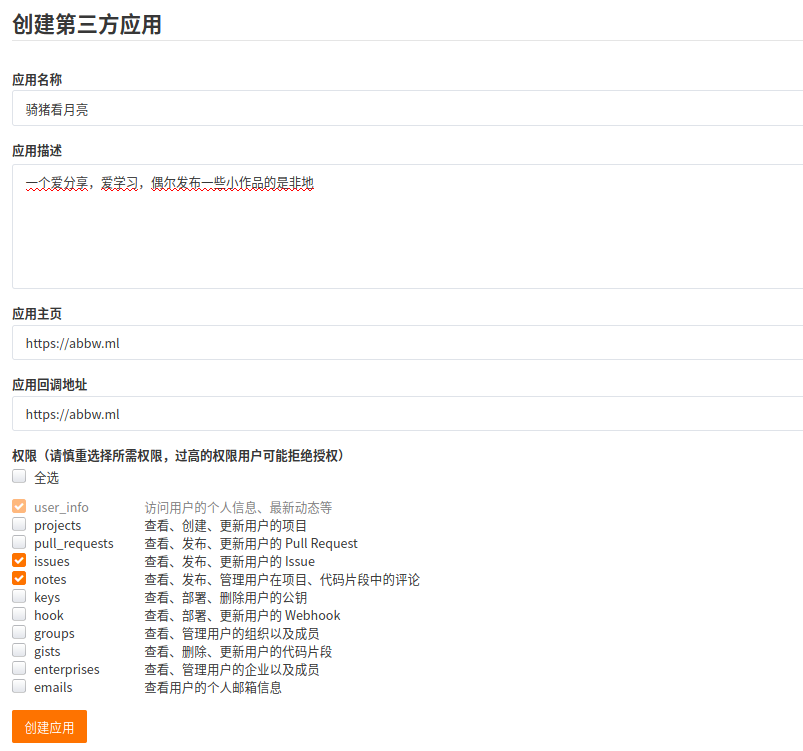Uncheck the issues permission checkbox
Screen dimensions: 803x751
tap(19, 560)
